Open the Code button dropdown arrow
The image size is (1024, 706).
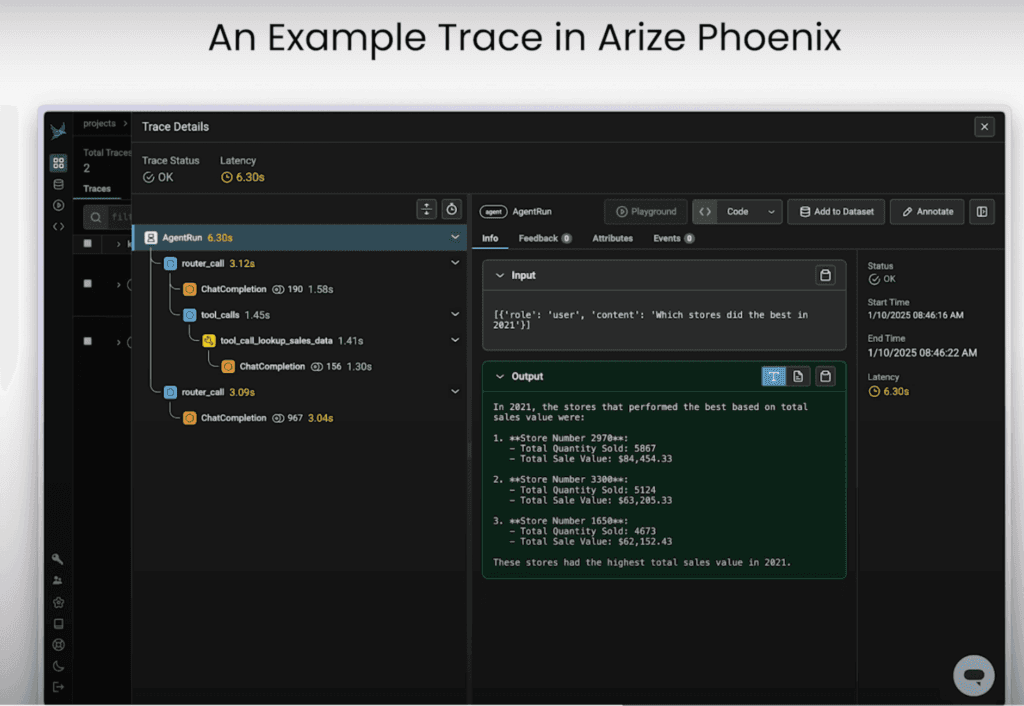tap(771, 212)
